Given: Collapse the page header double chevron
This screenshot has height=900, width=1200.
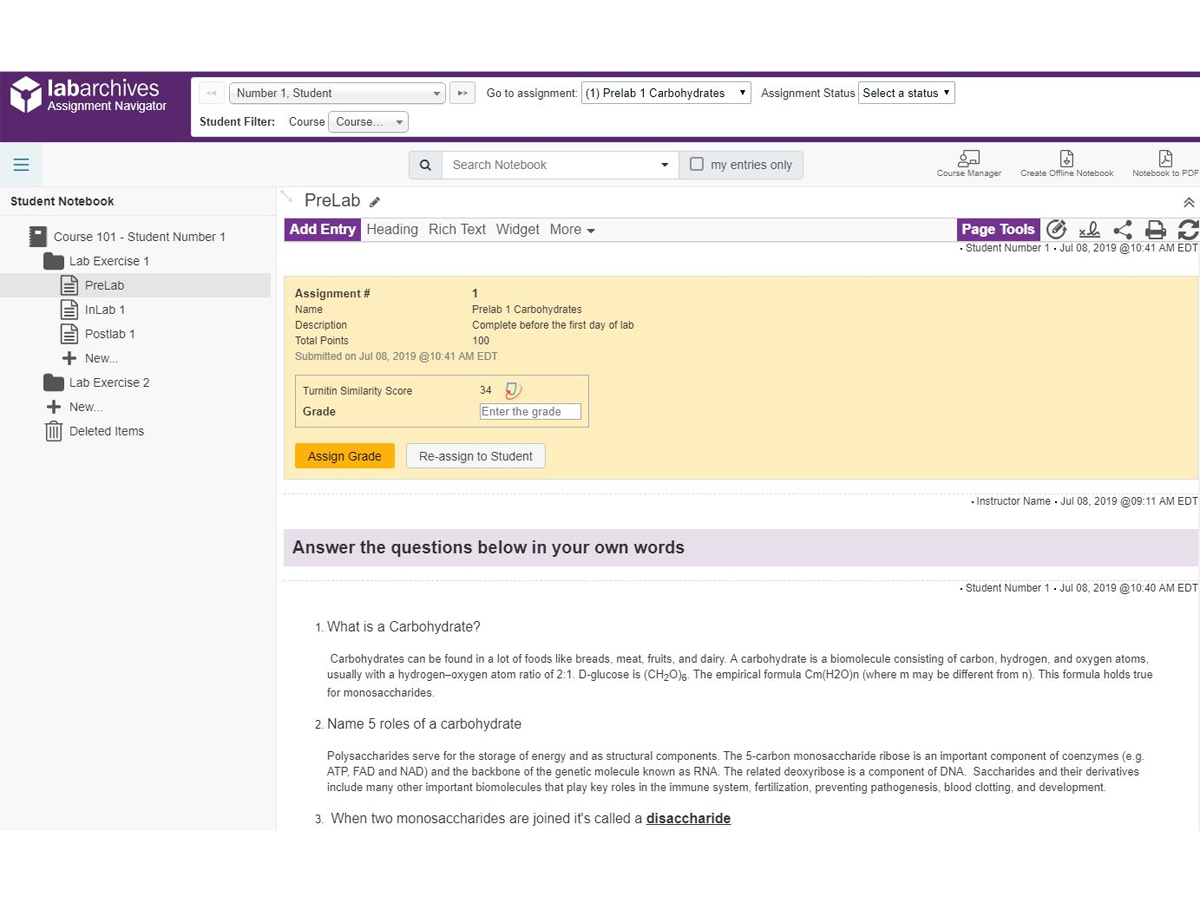Looking at the screenshot, I should [1189, 202].
